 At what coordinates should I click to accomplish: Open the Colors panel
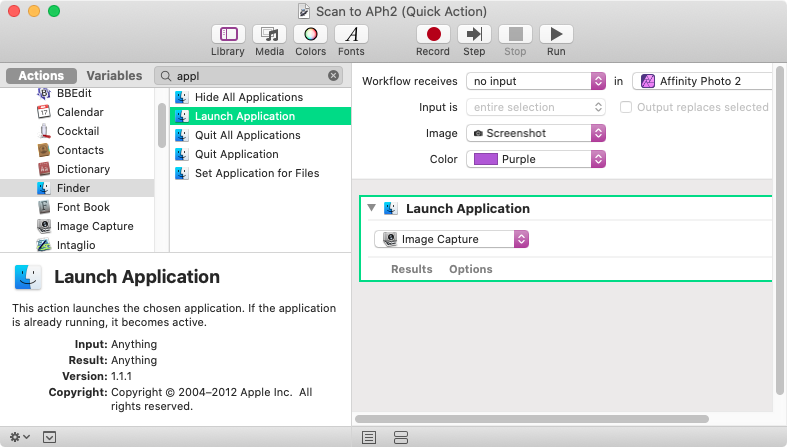[x=311, y=41]
